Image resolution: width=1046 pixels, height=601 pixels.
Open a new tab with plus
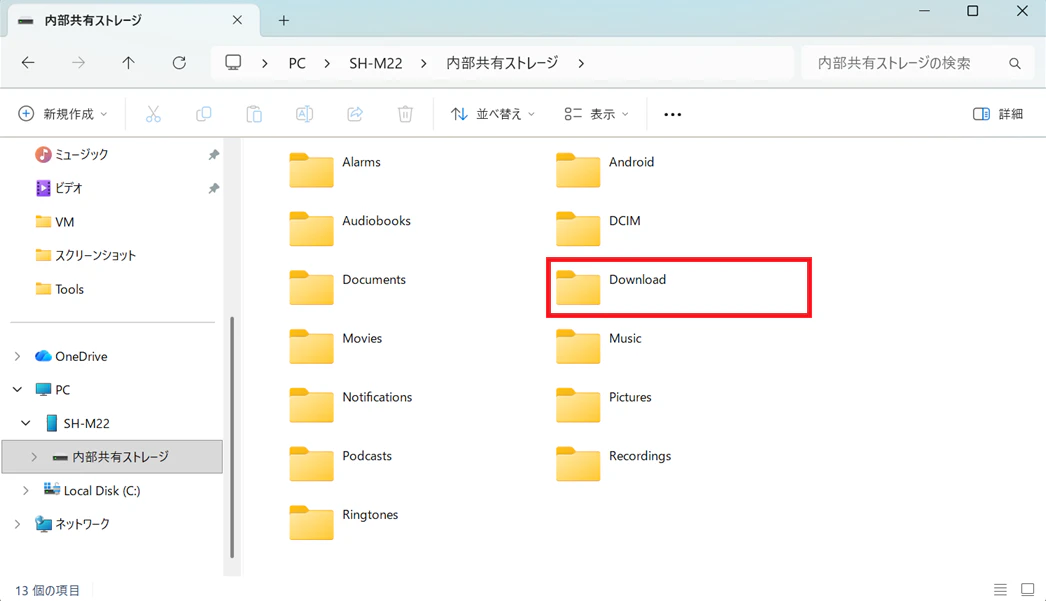point(284,21)
